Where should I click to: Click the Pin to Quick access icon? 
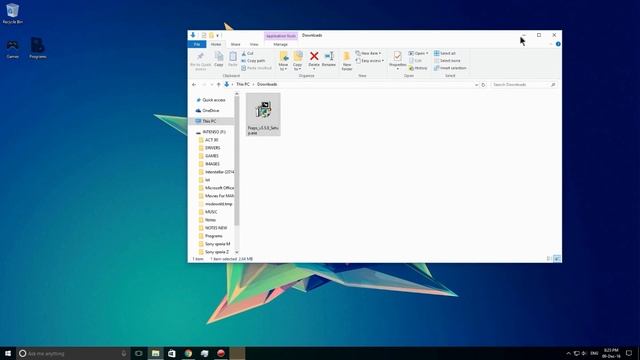(x=200, y=60)
